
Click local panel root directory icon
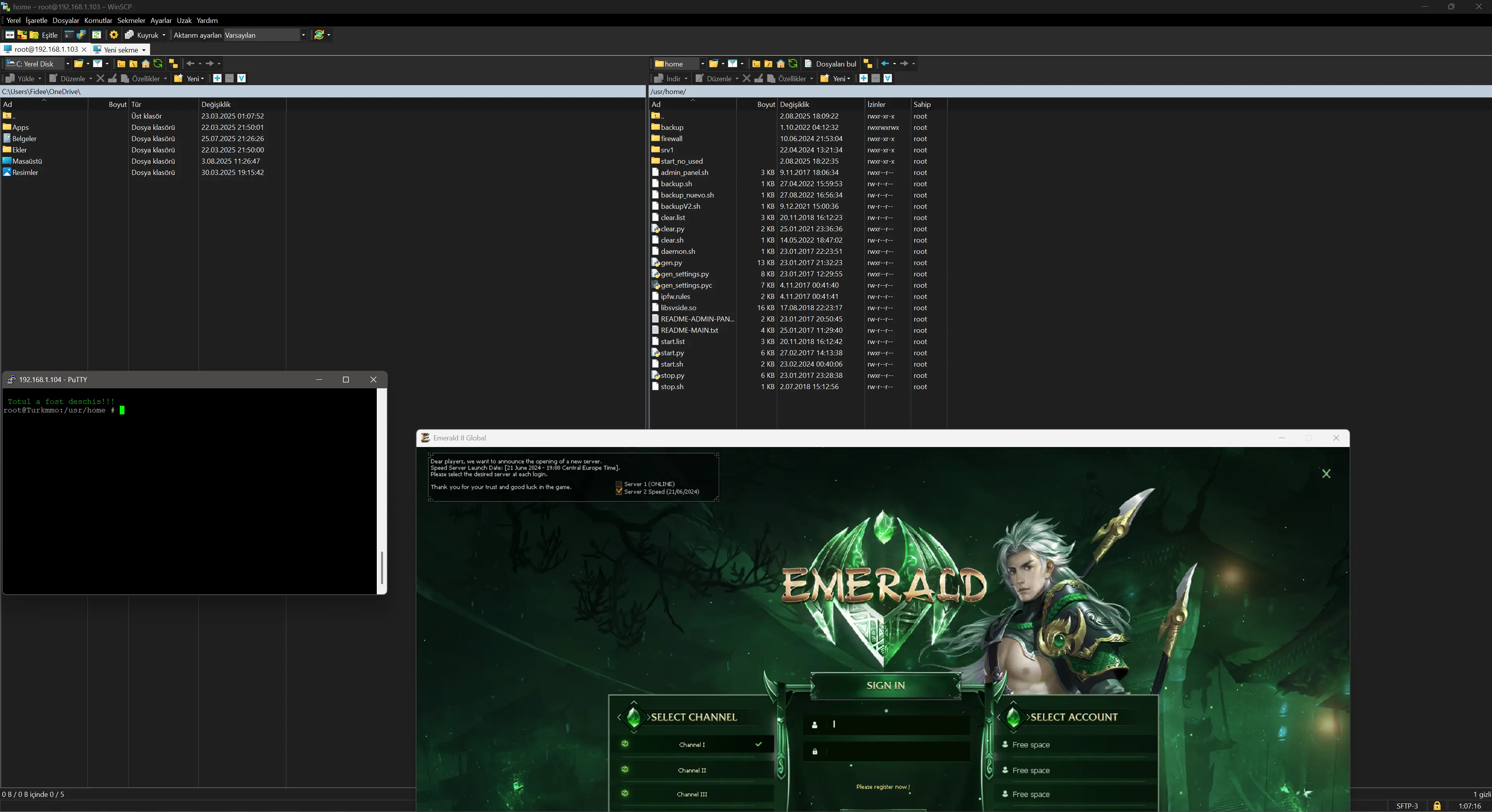[133, 64]
